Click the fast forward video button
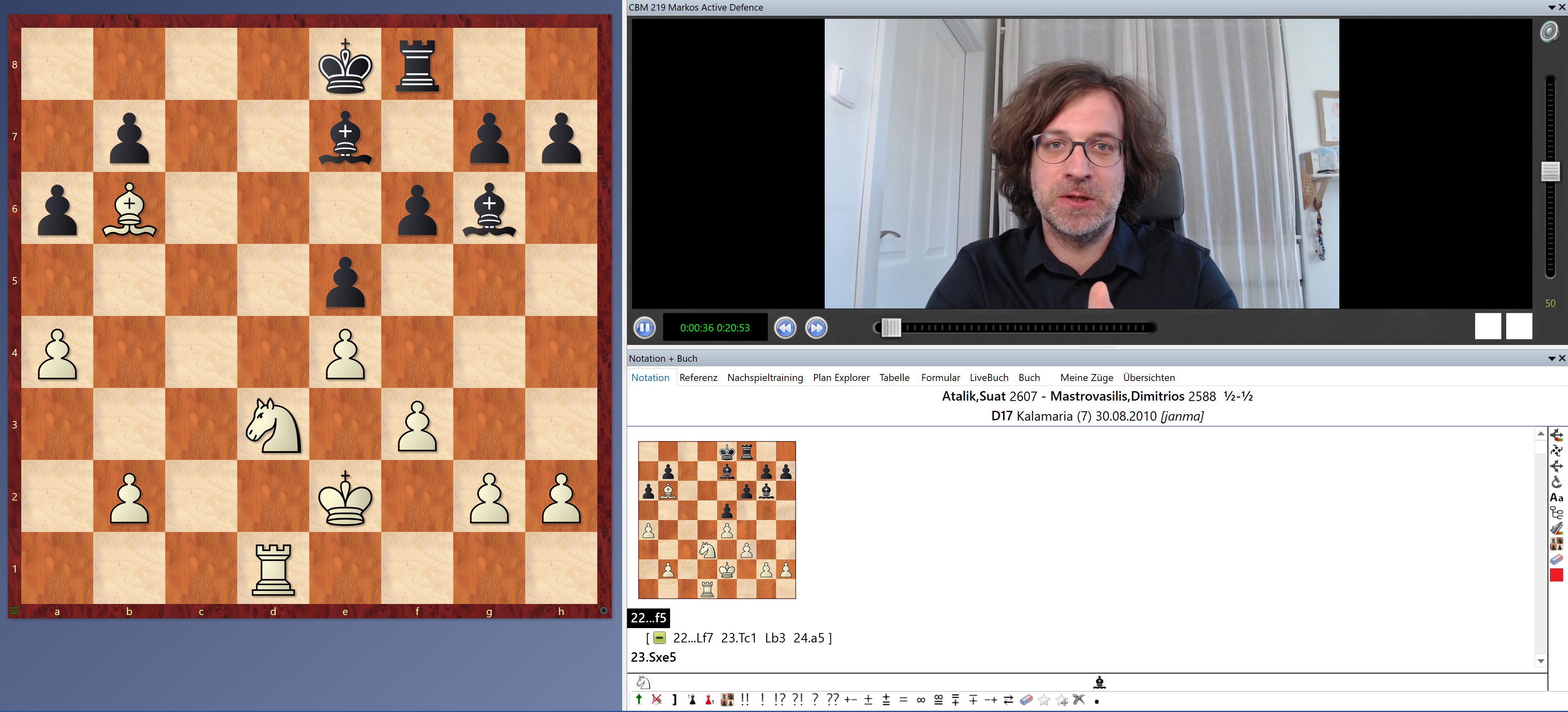Viewport: 1568px width, 712px height. click(816, 328)
